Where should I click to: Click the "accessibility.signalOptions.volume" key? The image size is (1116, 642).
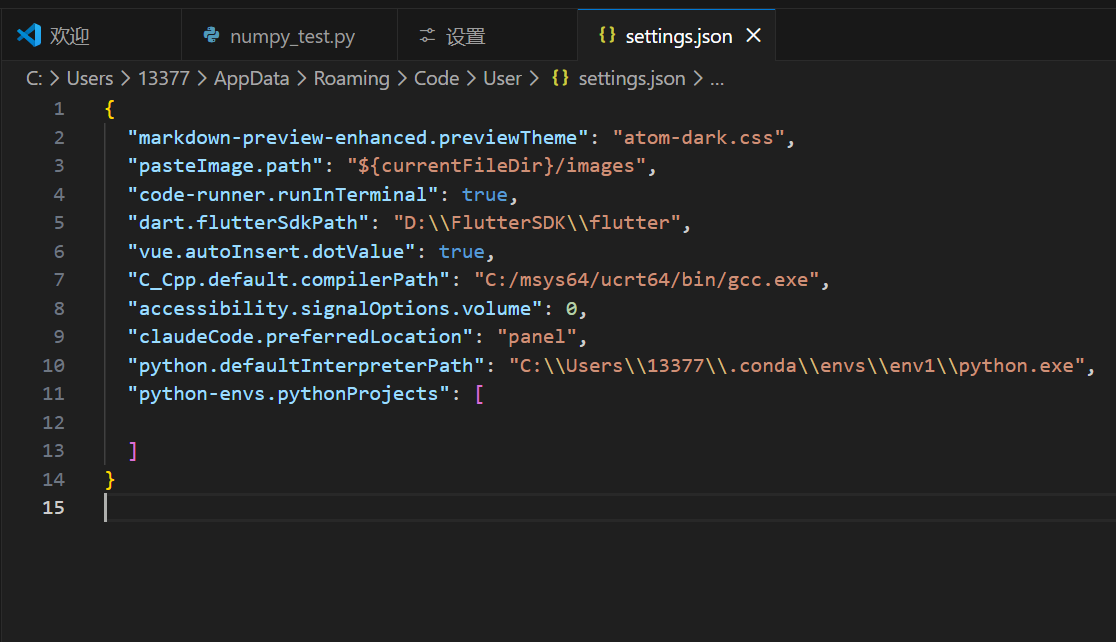tap(335, 308)
